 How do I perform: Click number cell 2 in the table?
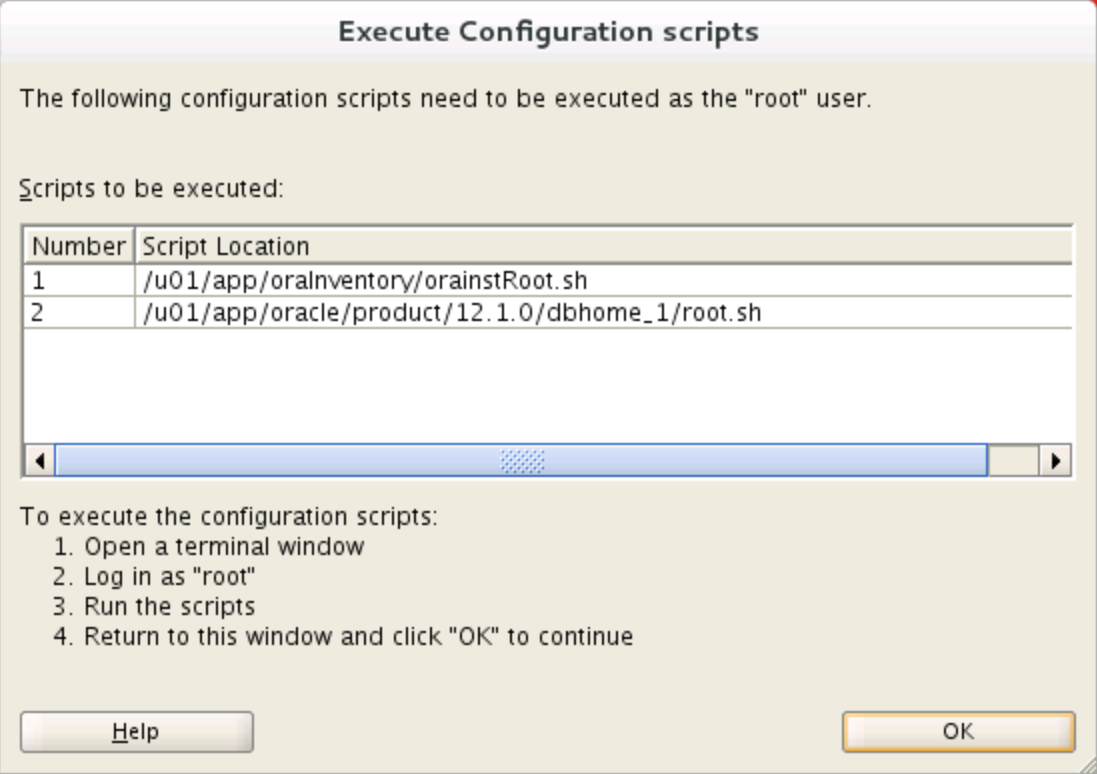pos(78,313)
